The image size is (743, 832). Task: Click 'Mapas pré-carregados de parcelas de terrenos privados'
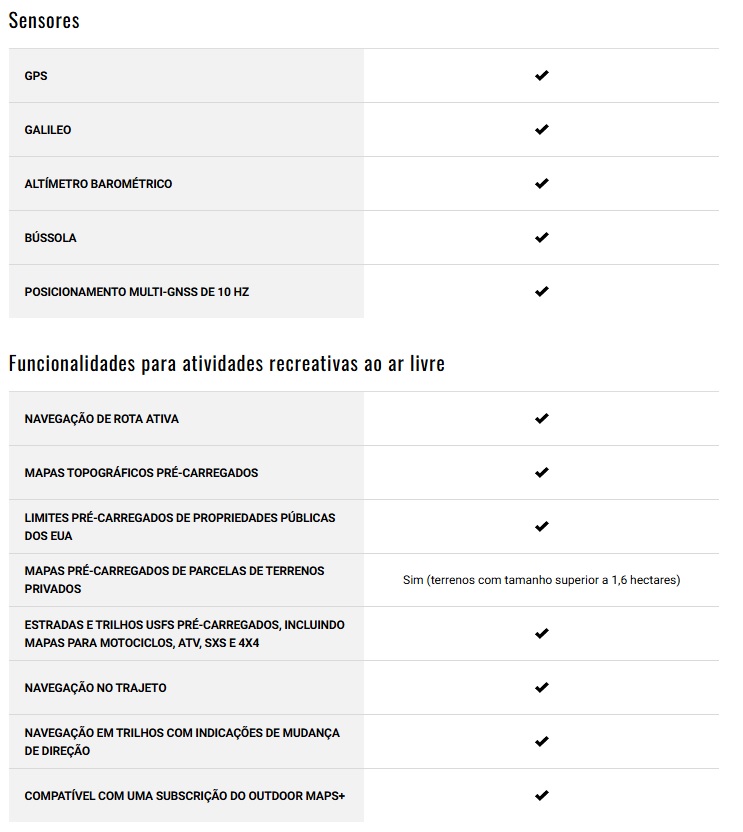(174, 580)
